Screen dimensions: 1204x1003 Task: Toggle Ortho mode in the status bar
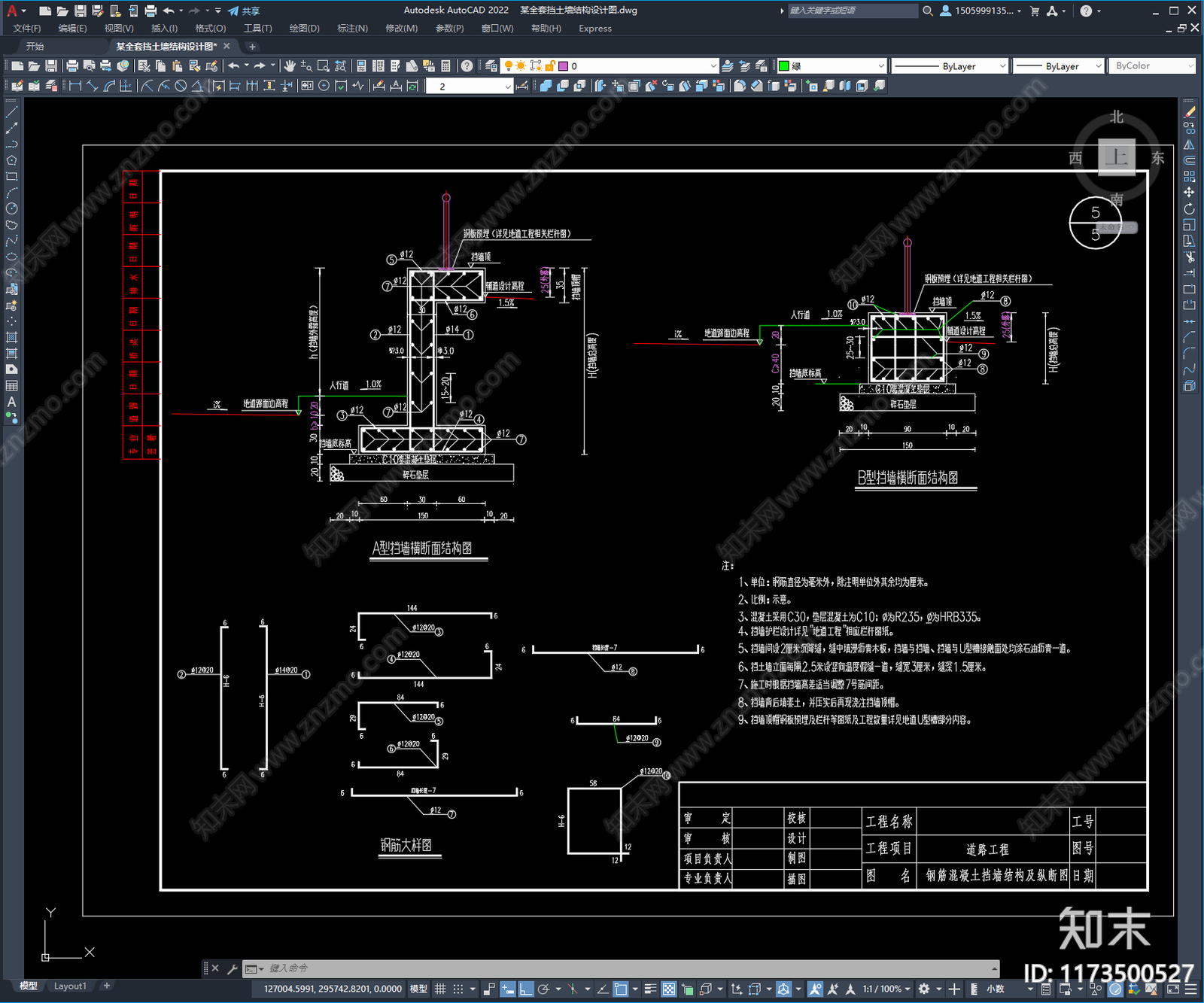(526, 989)
